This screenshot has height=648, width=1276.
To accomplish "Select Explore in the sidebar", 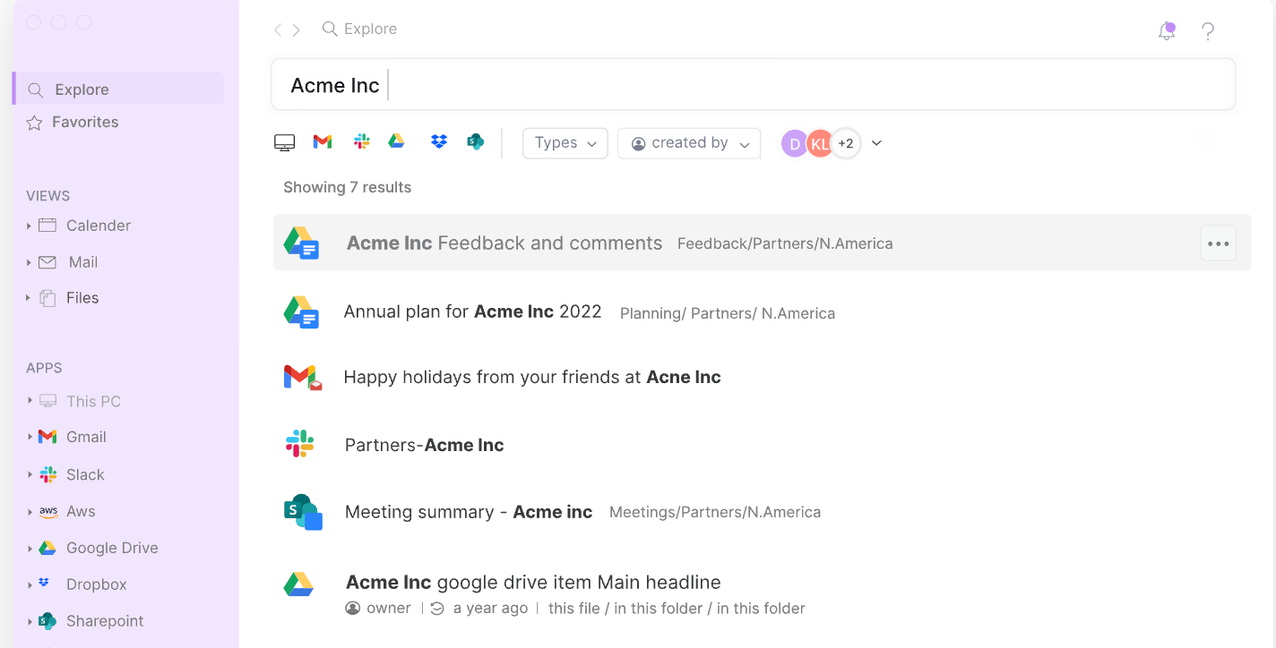I will (x=82, y=89).
